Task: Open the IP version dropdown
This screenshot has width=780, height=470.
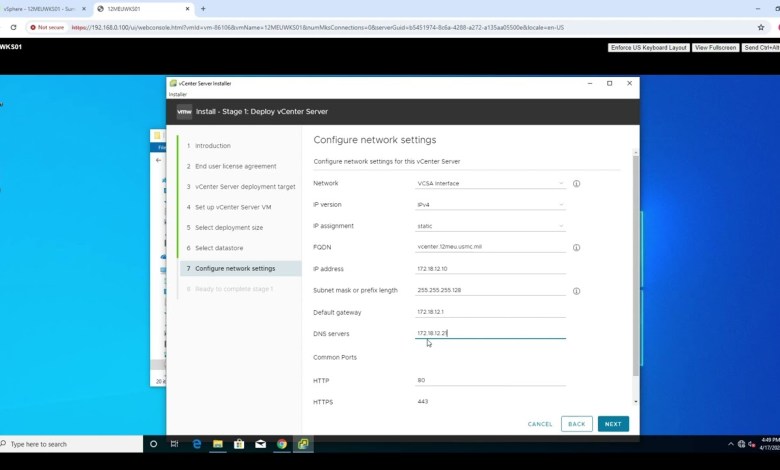Action: (x=490, y=204)
